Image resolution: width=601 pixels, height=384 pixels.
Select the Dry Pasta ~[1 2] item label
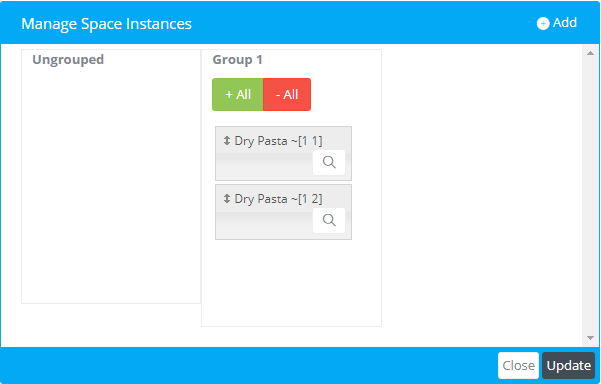pyautogui.click(x=278, y=199)
